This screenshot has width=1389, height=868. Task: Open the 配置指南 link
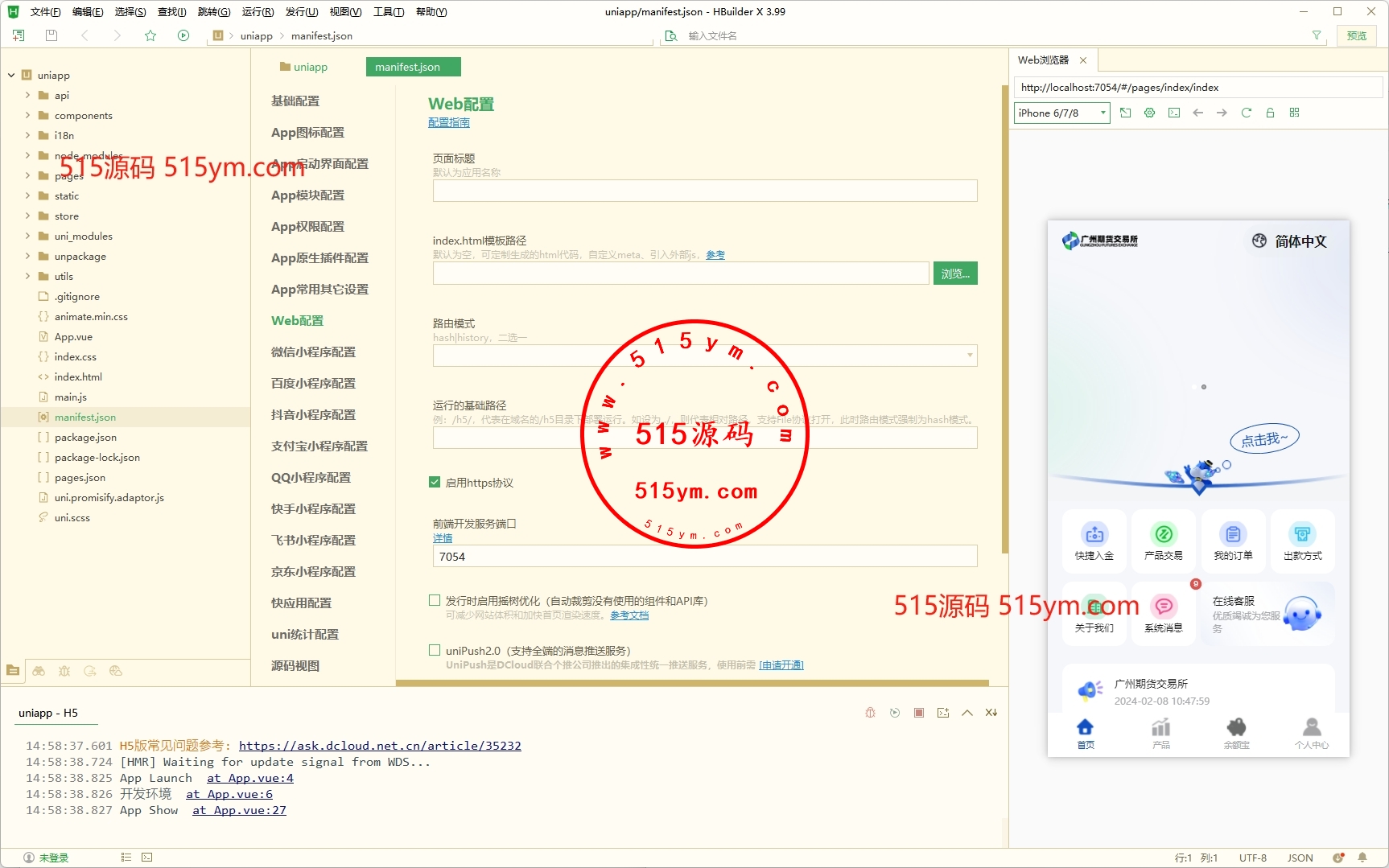point(448,122)
